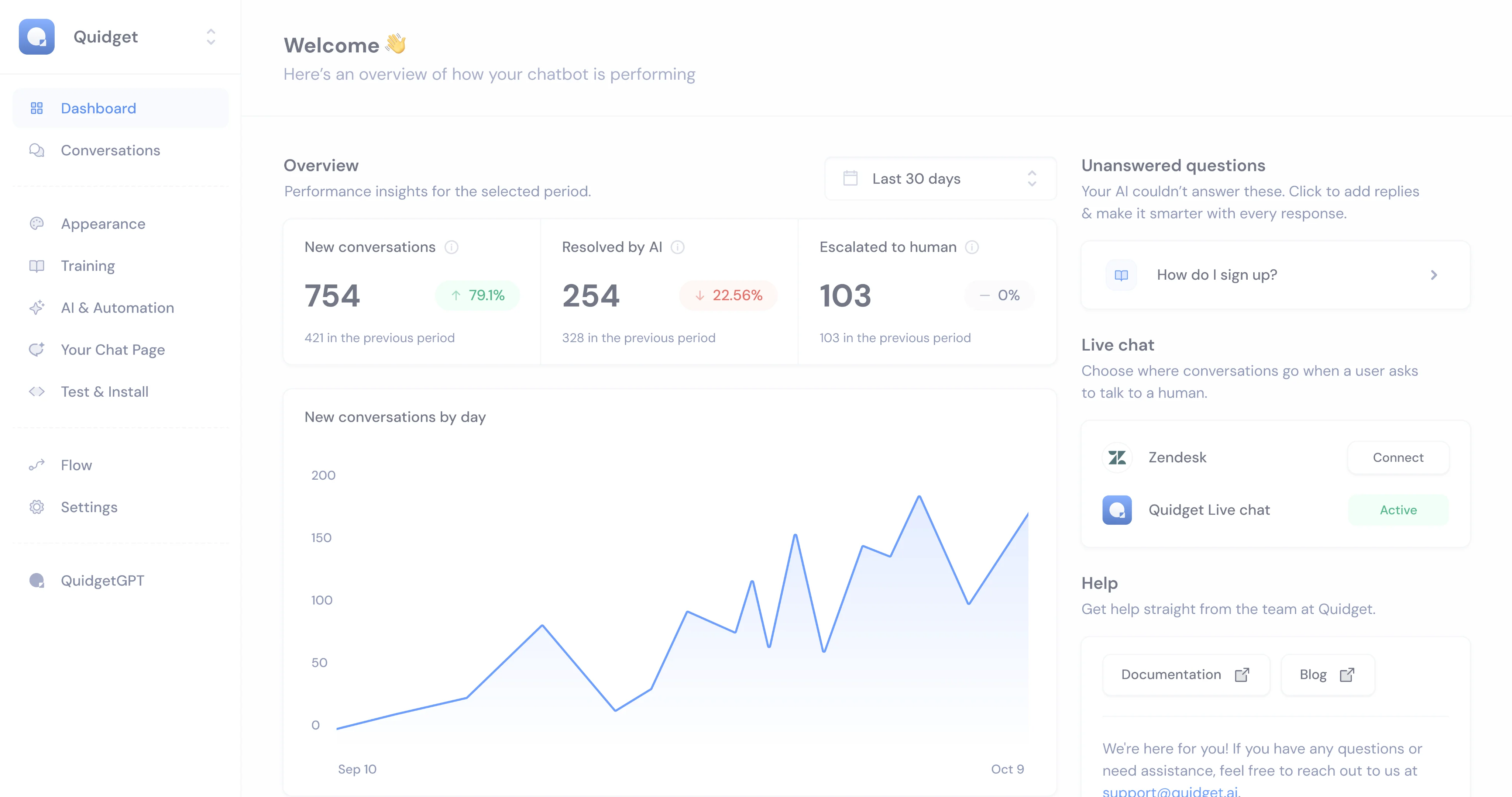Click the book icon beside sign up question
Viewport: 1512px width, 797px height.
pos(1121,275)
